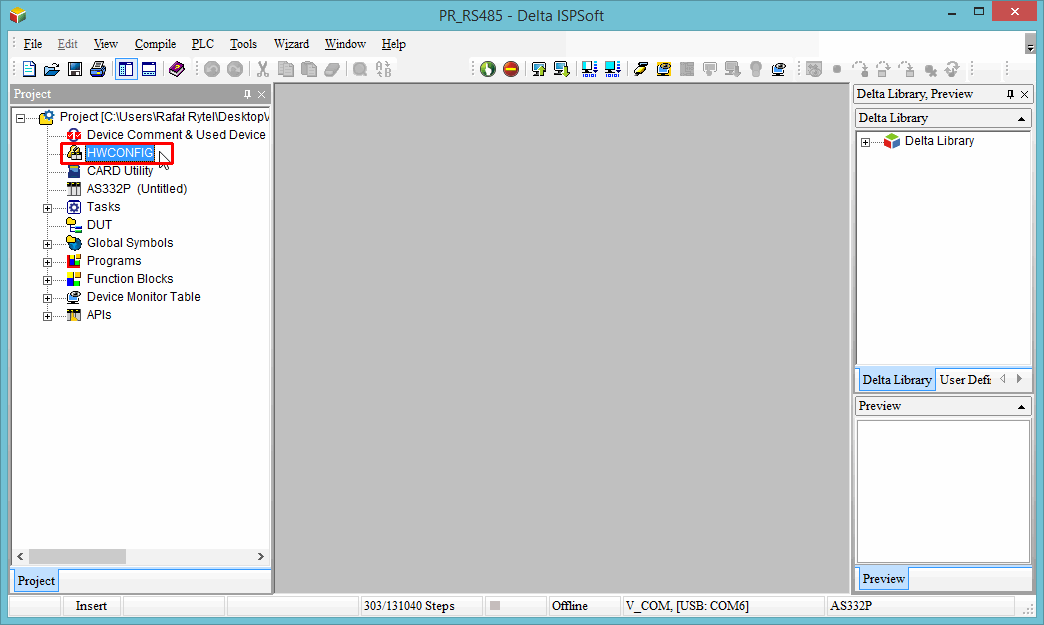Click the red Stop PLC icon
Image resolution: width=1044 pixels, height=625 pixels.
[x=511, y=69]
